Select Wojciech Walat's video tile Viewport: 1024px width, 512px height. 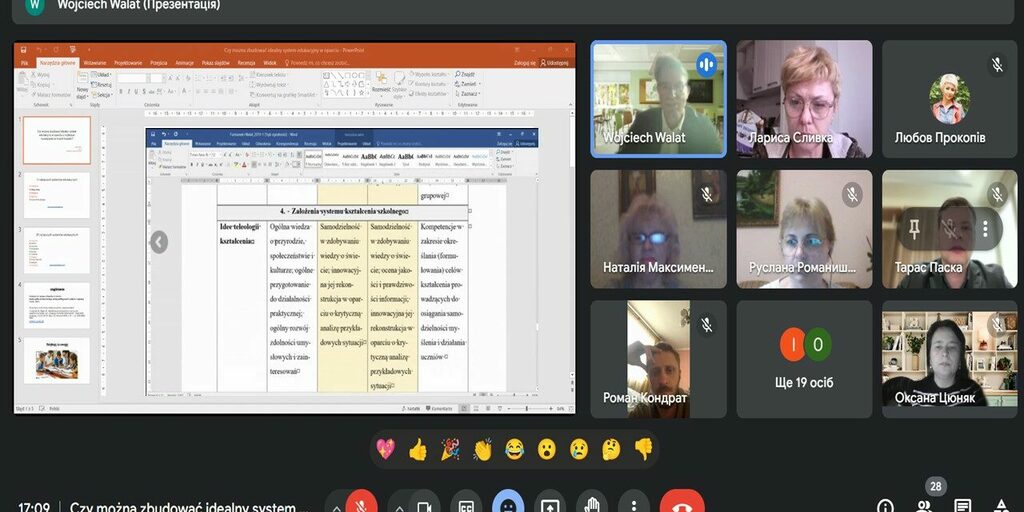click(658, 99)
